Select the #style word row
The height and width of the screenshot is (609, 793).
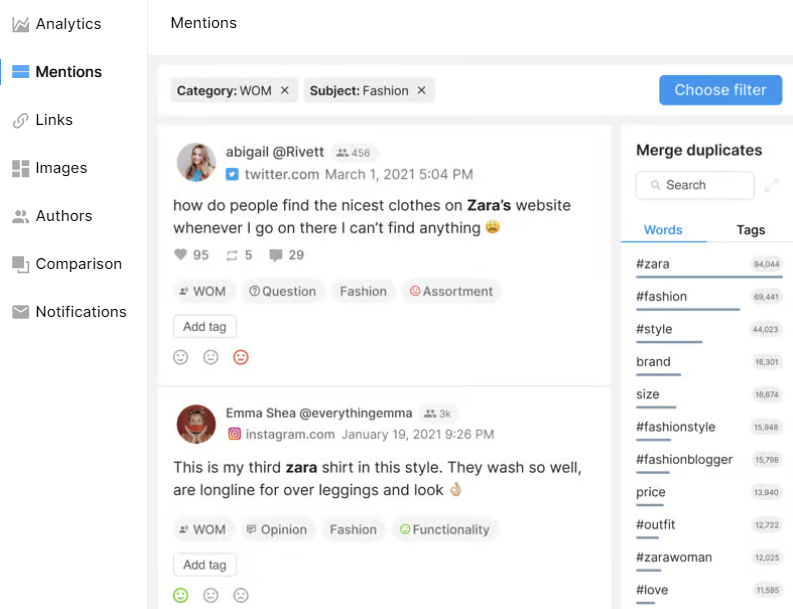[709, 332]
